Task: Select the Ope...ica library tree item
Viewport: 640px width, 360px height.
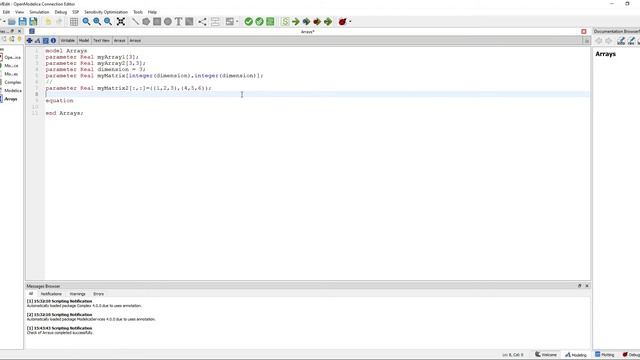Action: [x=12, y=58]
